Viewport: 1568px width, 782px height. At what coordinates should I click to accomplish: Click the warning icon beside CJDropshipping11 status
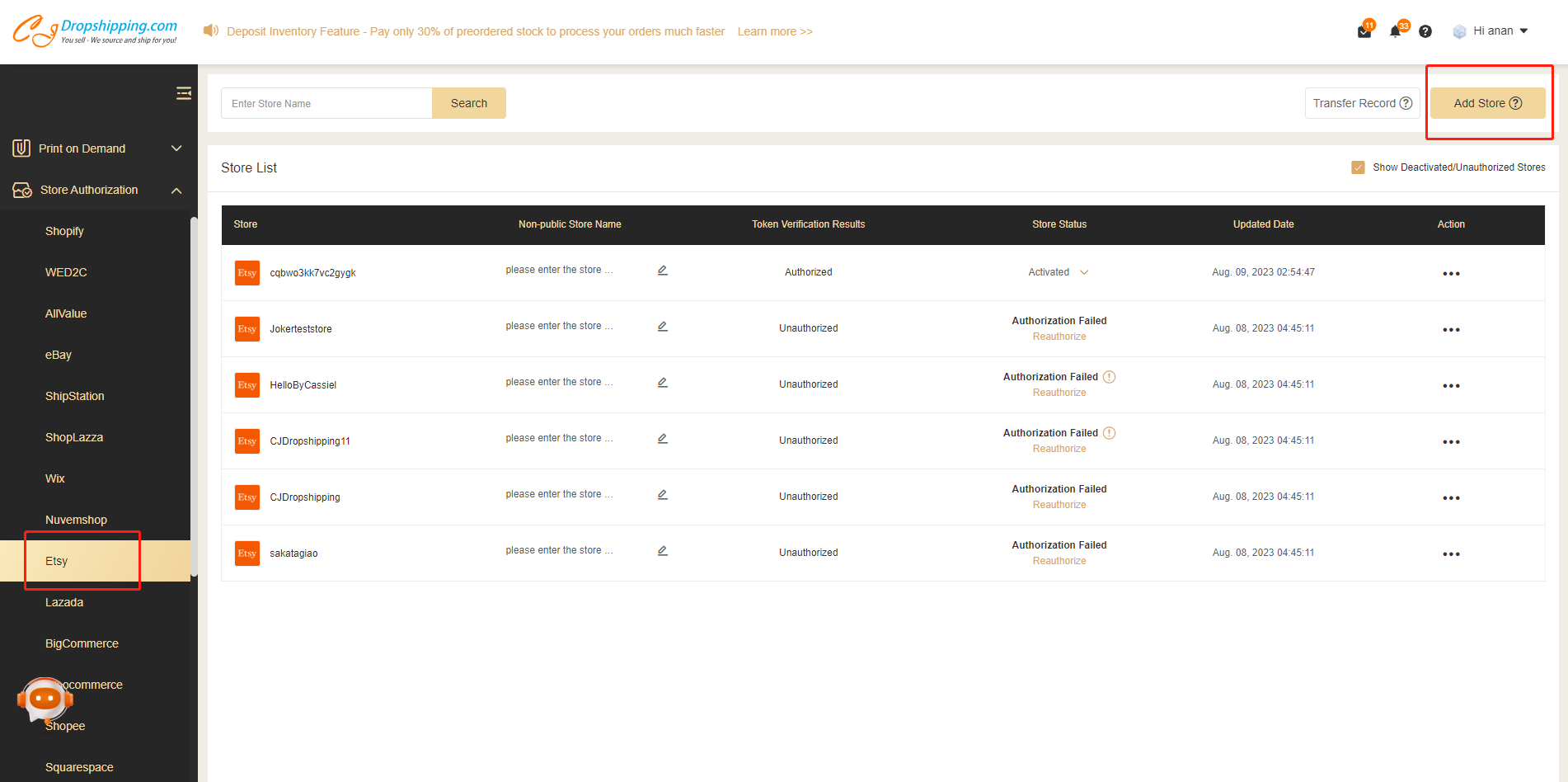coord(1110,433)
